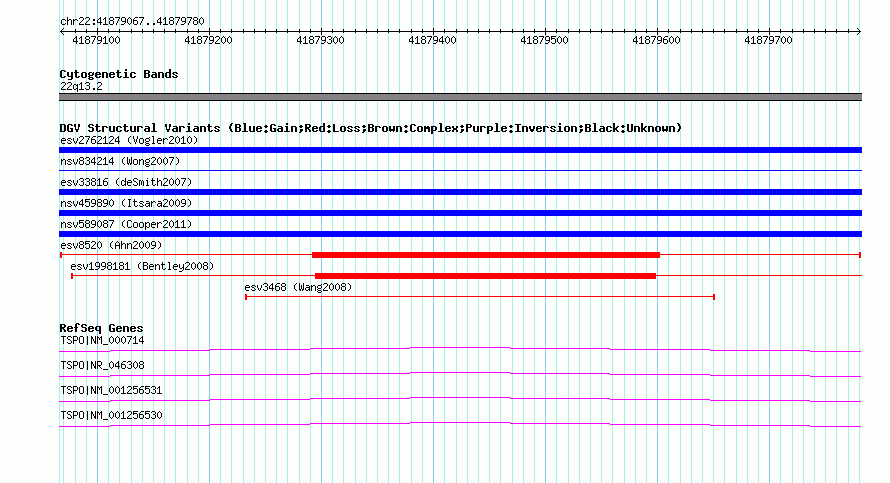This screenshot has height=483, width=890.
Task: Open transcript TSPO|NM_000714 label
Action: click(x=102, y=341)
